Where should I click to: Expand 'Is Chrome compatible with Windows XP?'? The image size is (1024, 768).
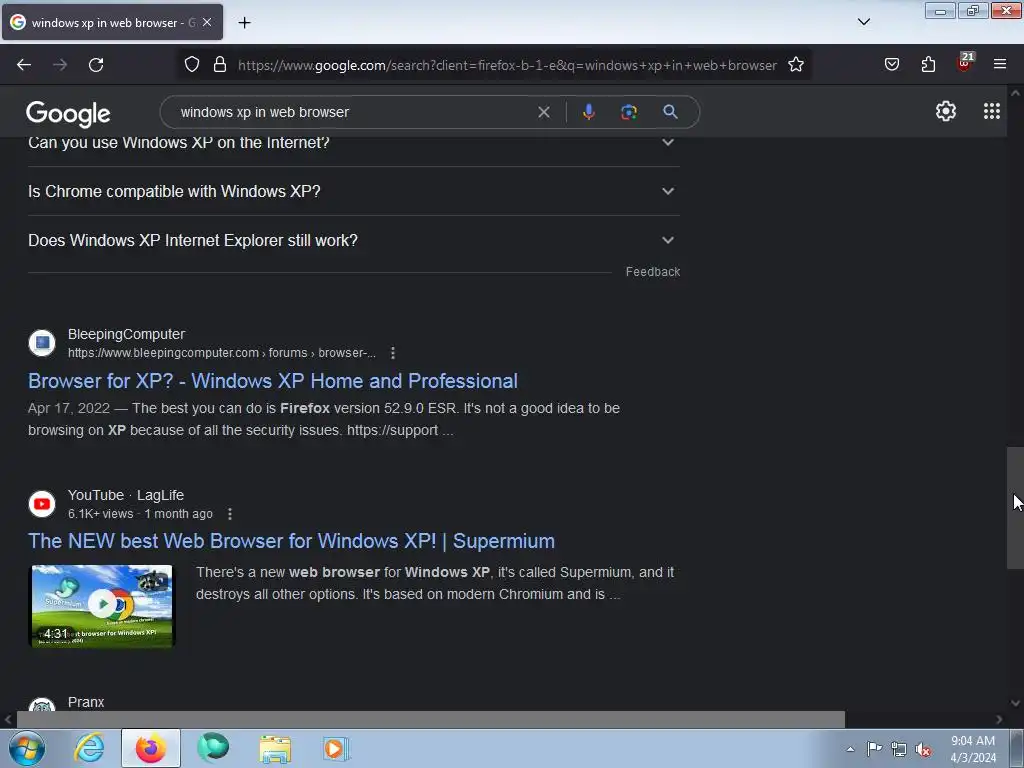click(354, 191)
